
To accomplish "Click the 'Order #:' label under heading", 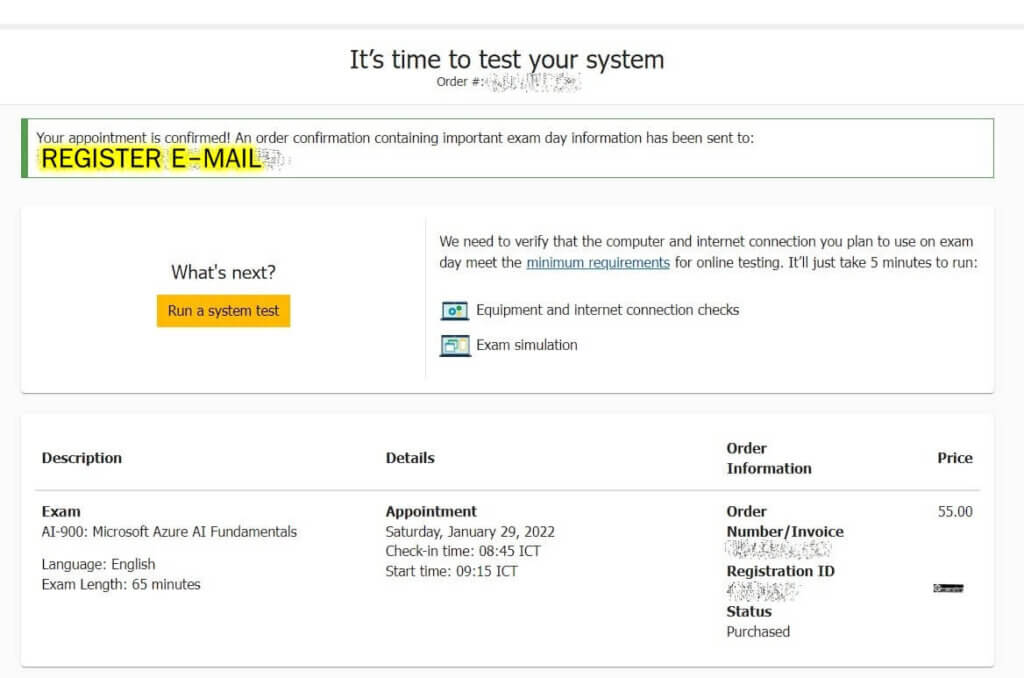I will click(459, 82).
